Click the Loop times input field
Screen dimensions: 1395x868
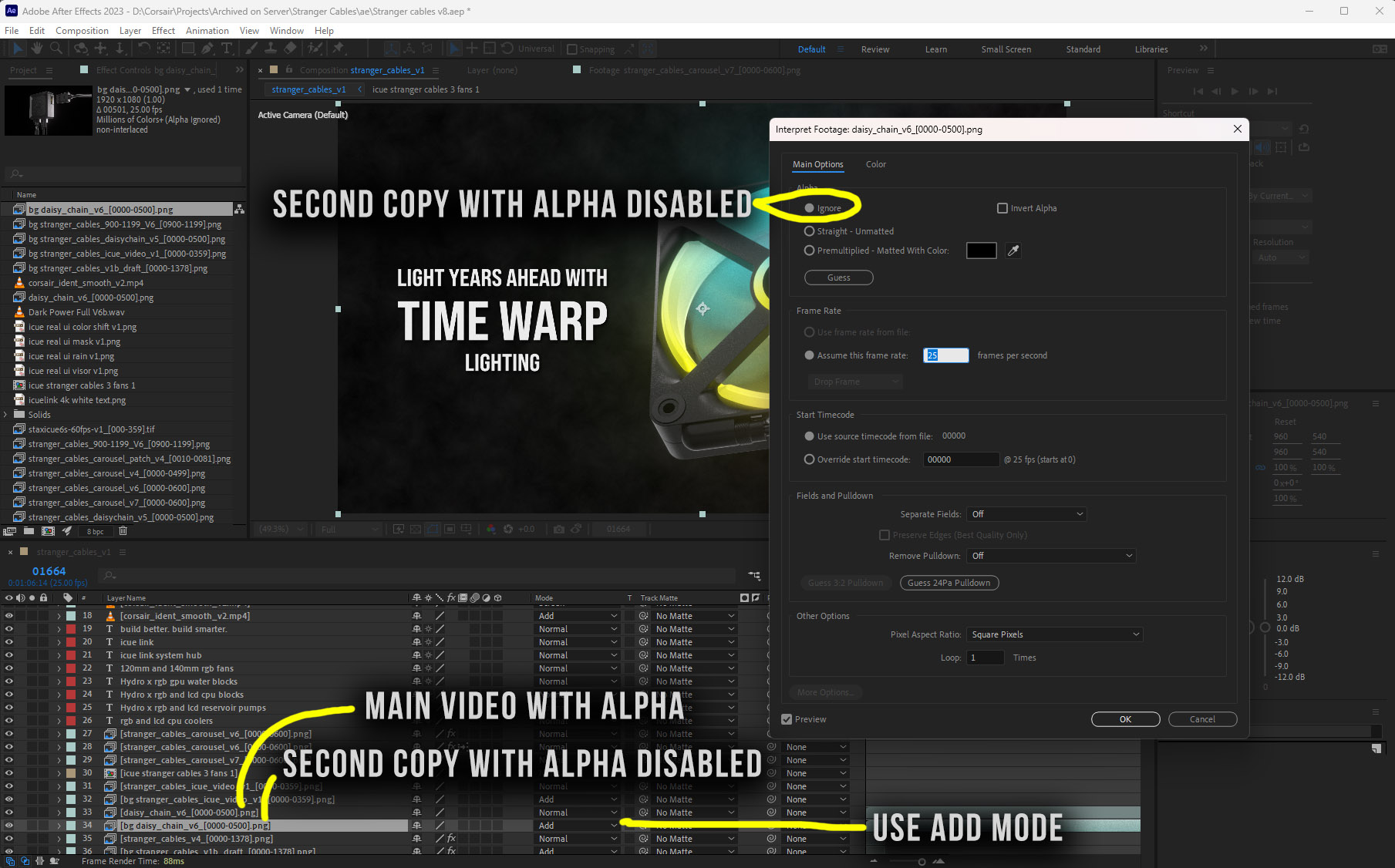point(986,658)
